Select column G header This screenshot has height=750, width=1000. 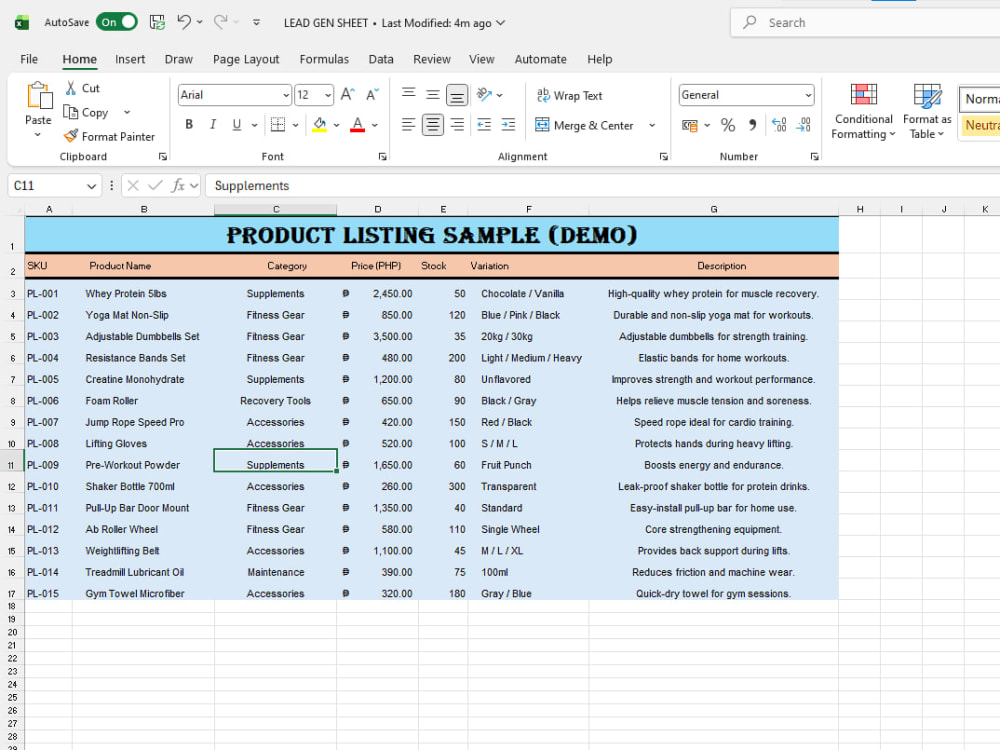point(714,209)
